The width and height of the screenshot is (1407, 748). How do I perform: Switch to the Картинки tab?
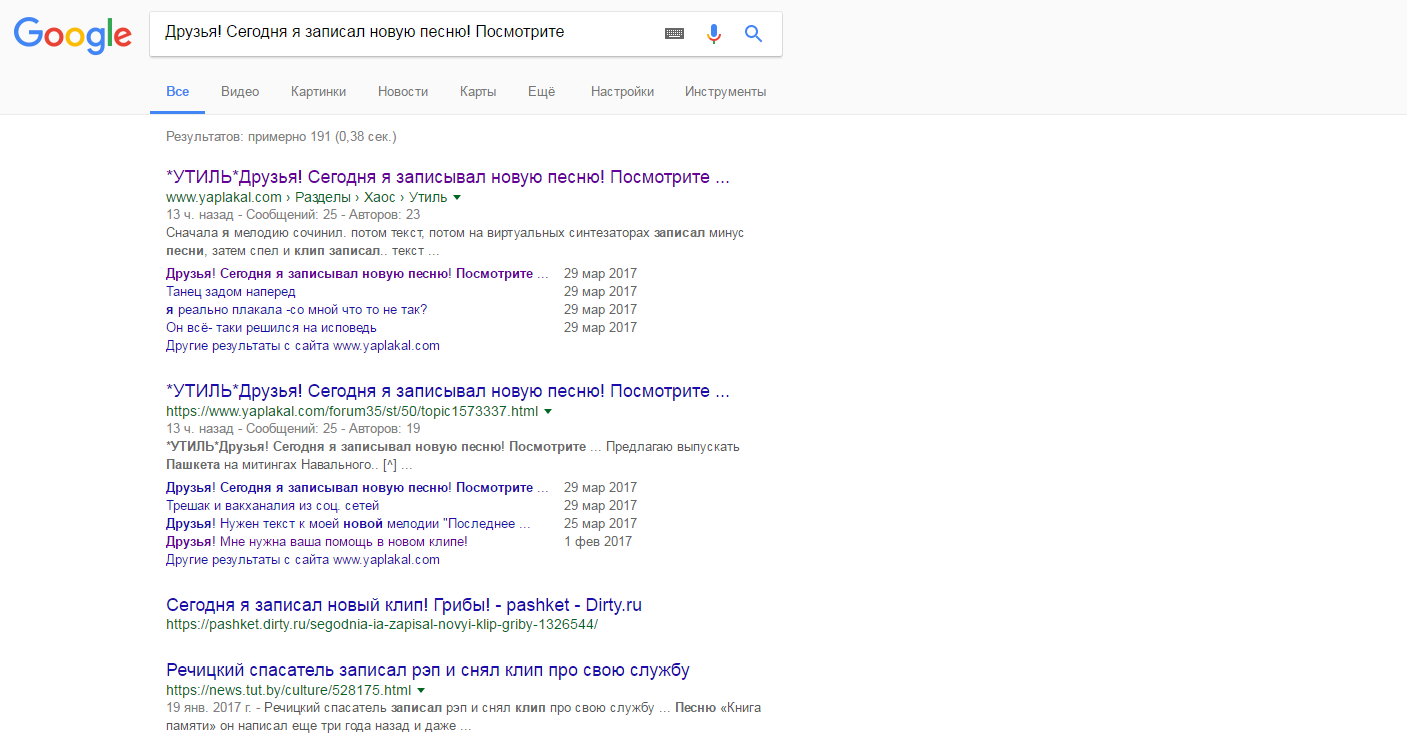pos(318,91)
